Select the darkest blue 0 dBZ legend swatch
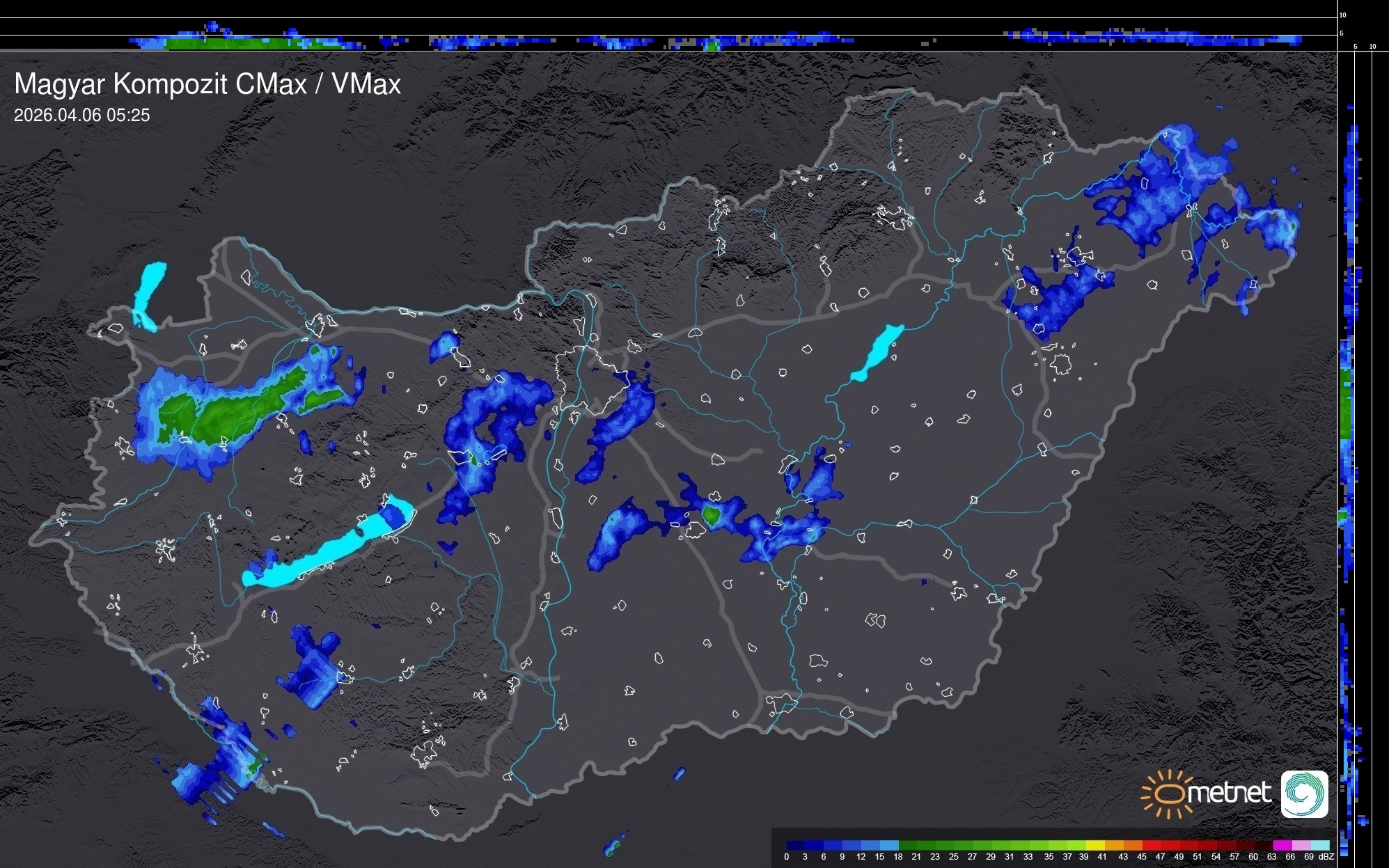This screenshot has width=1389, height=868. click(x=795, y=846)
